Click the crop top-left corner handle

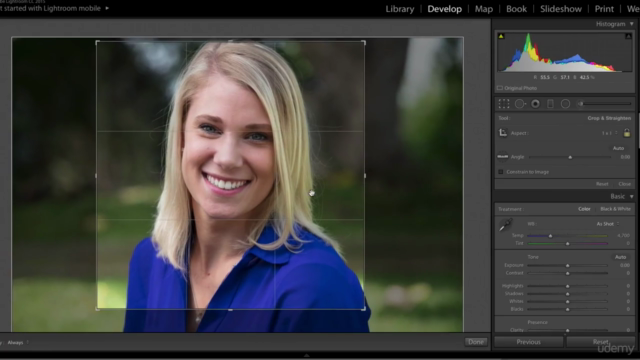(x=97, y=42)
